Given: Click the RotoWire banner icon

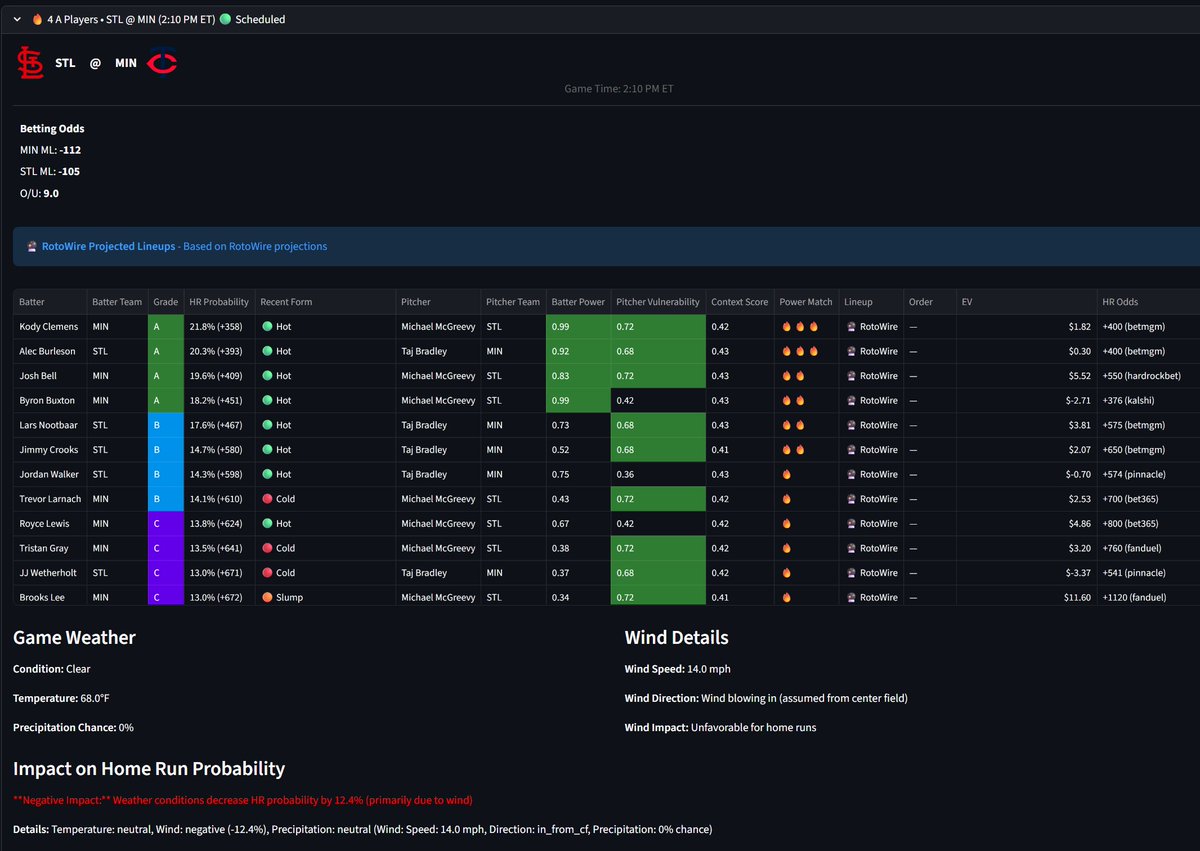Looking at the screenshot, I should click(x=32, y=246).
